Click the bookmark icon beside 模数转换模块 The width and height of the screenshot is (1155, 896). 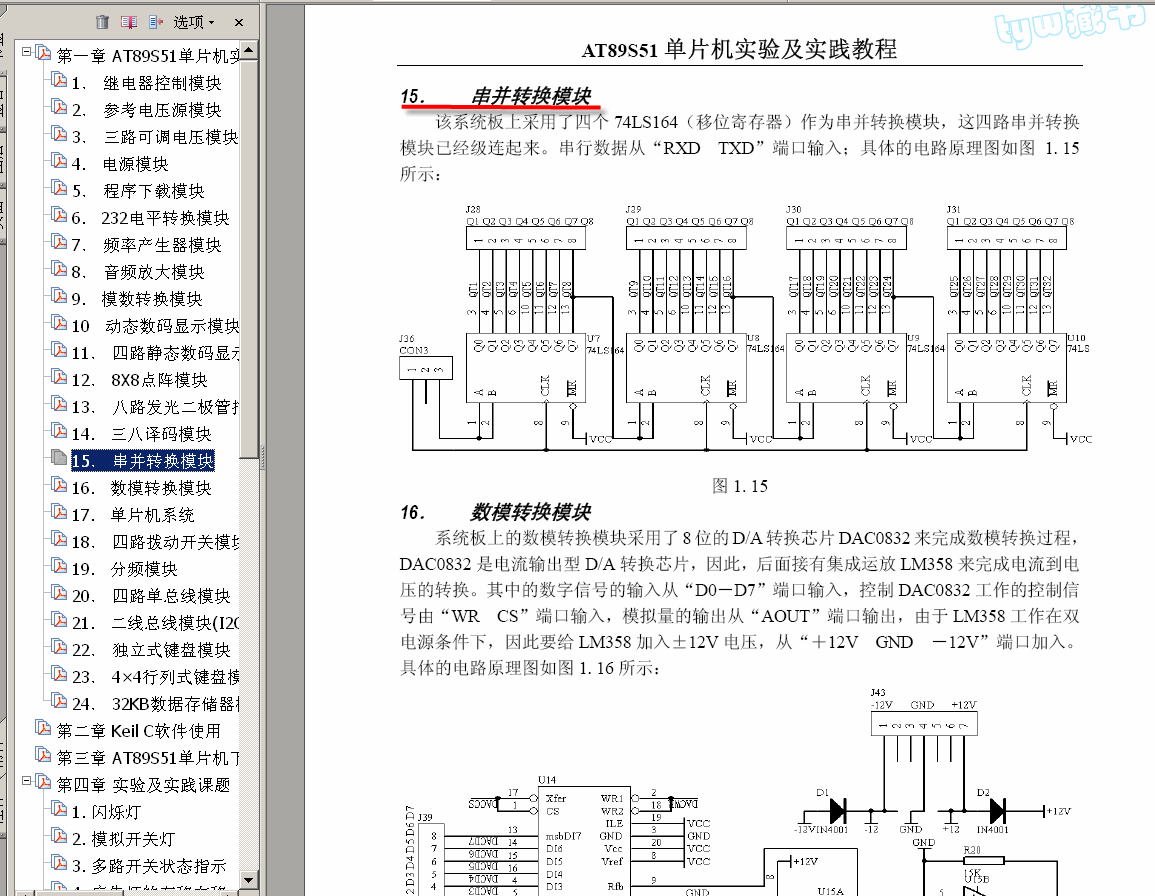pos(59,296)
